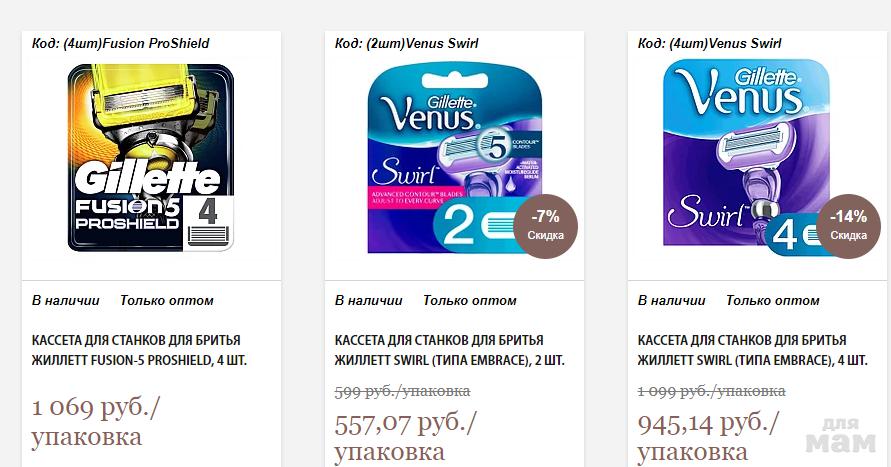Open the Venus Swirl 2-pack product image
This screenshot has width=891, height=467.
(455, 157)
